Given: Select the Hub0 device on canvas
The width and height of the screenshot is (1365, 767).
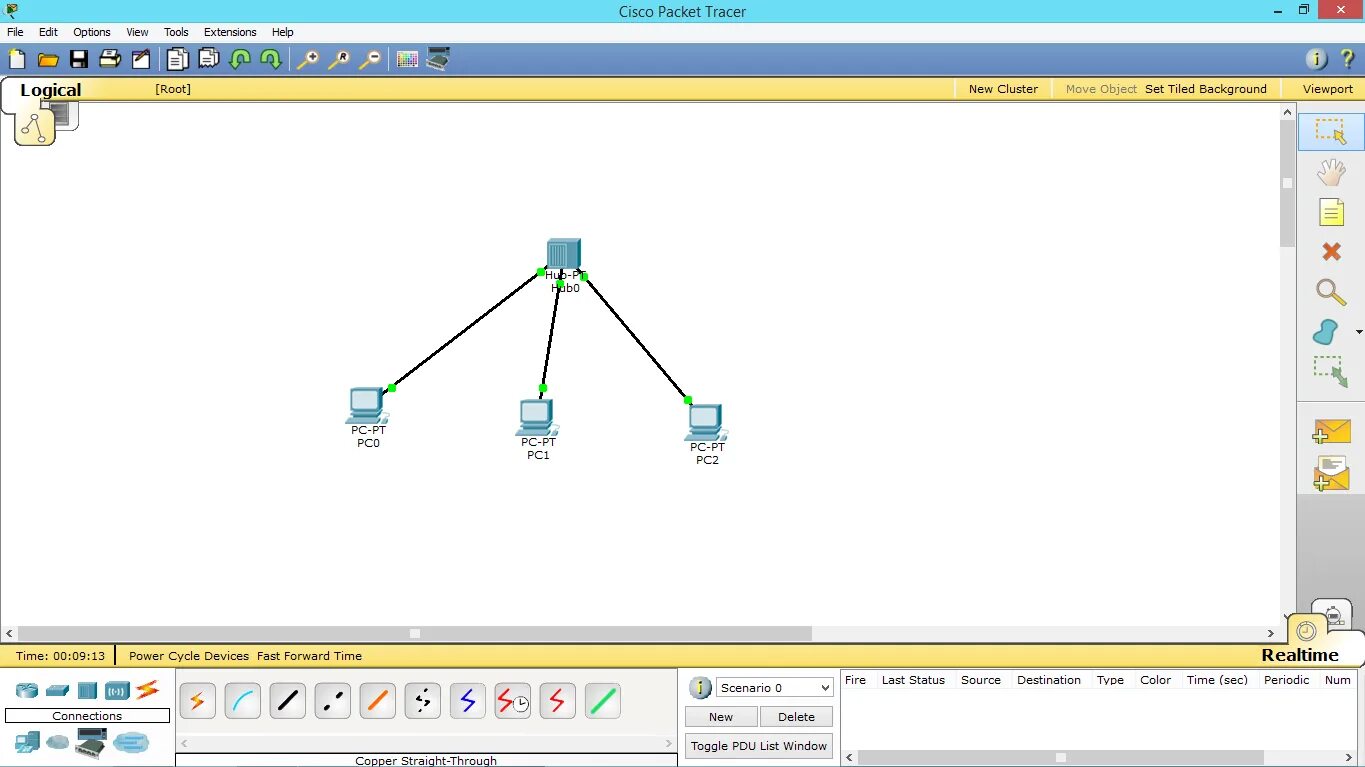Looking at the screenshot, I should (x=563, y=254).
